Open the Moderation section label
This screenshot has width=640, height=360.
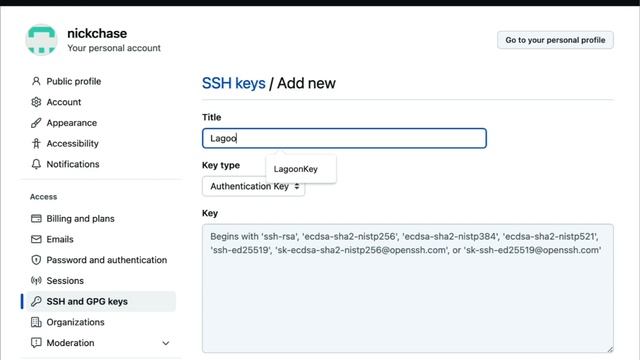(70, 343)
